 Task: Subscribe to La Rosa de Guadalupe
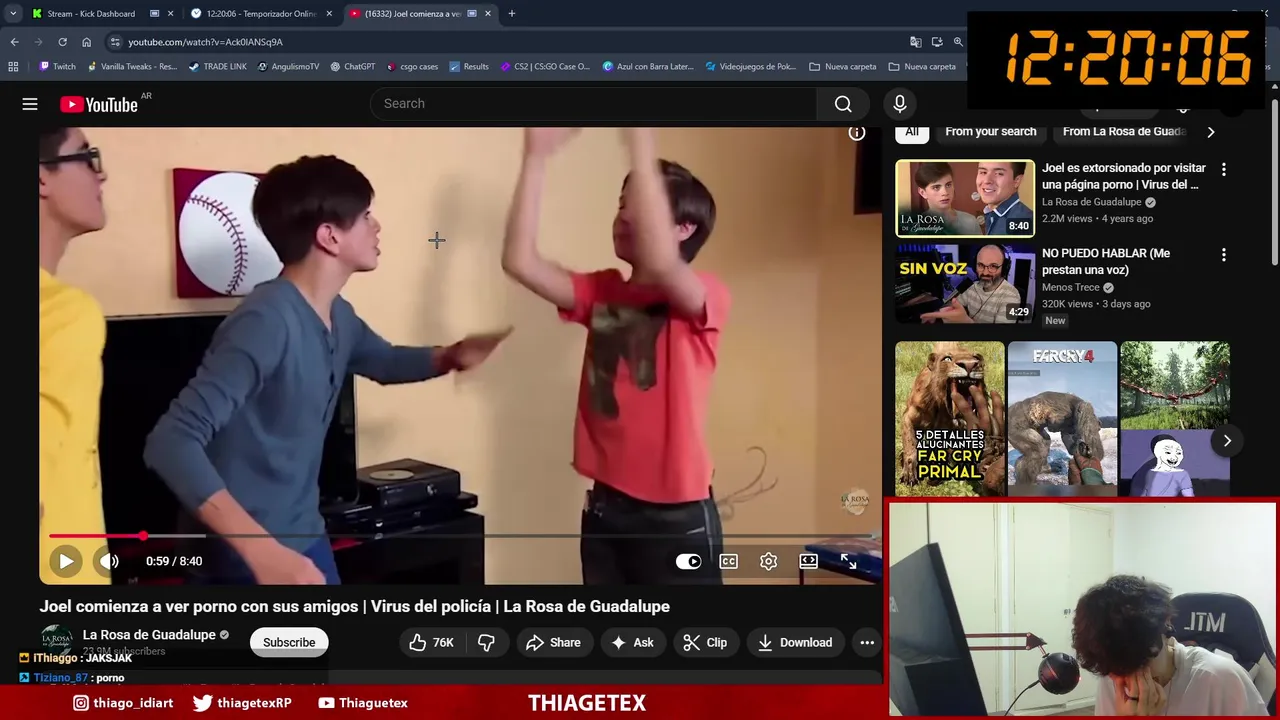(289, 642)
